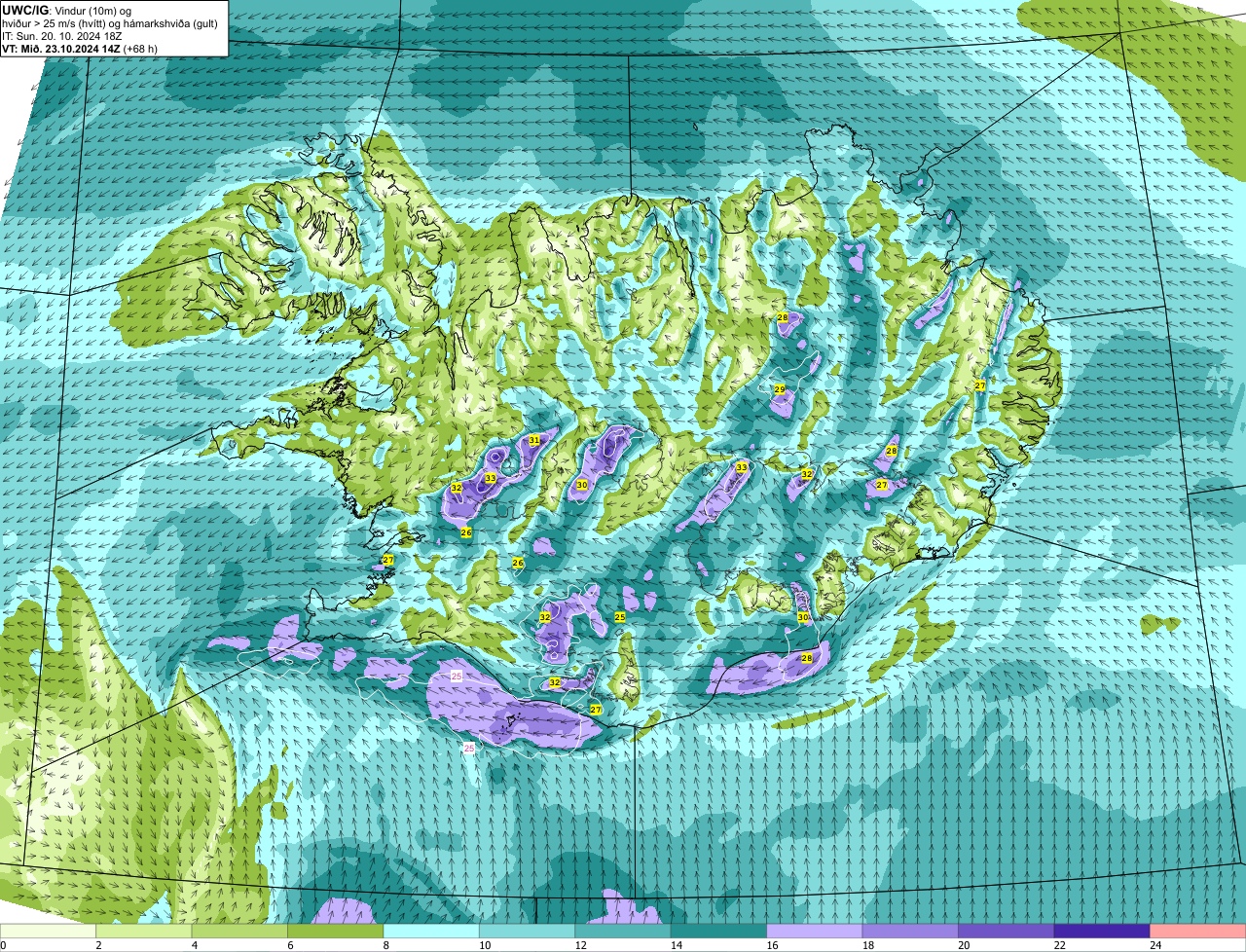This screenshot has width=1246, height=952.
Task: Select the 8–10 m/s pale cyan legend swatch
Action: click(x=432, y=931)
